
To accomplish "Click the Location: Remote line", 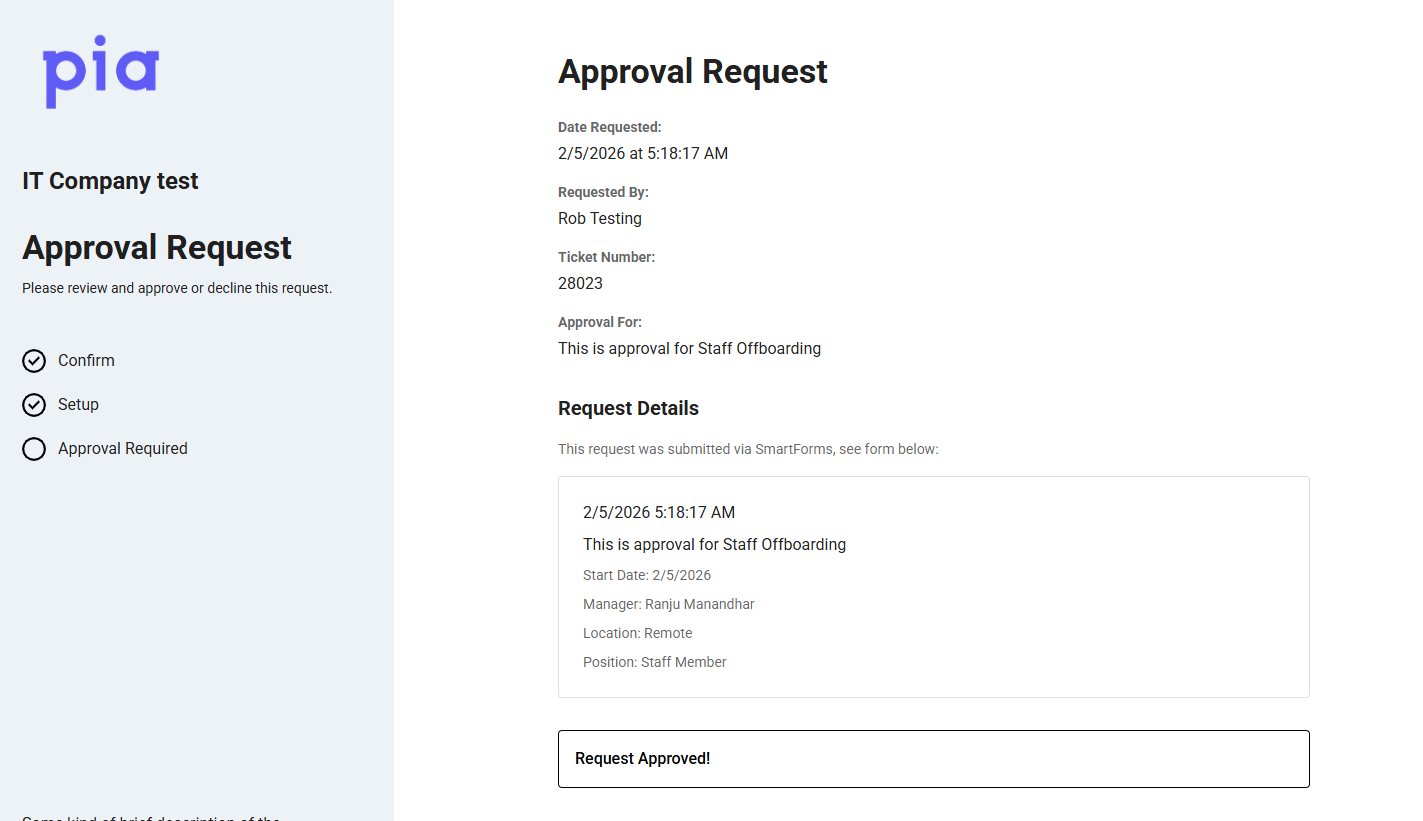I will (x=637, y=634).
